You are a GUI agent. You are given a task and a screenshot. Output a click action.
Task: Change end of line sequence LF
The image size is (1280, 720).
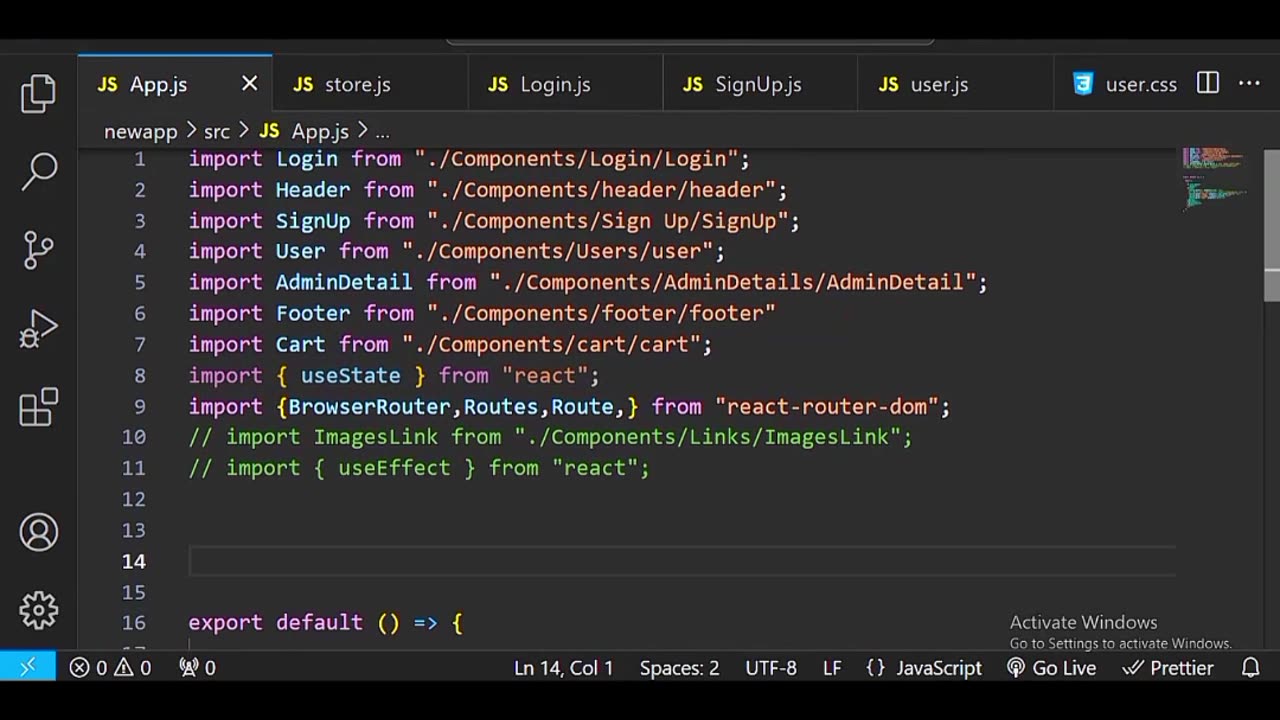[x=832, y=667]
